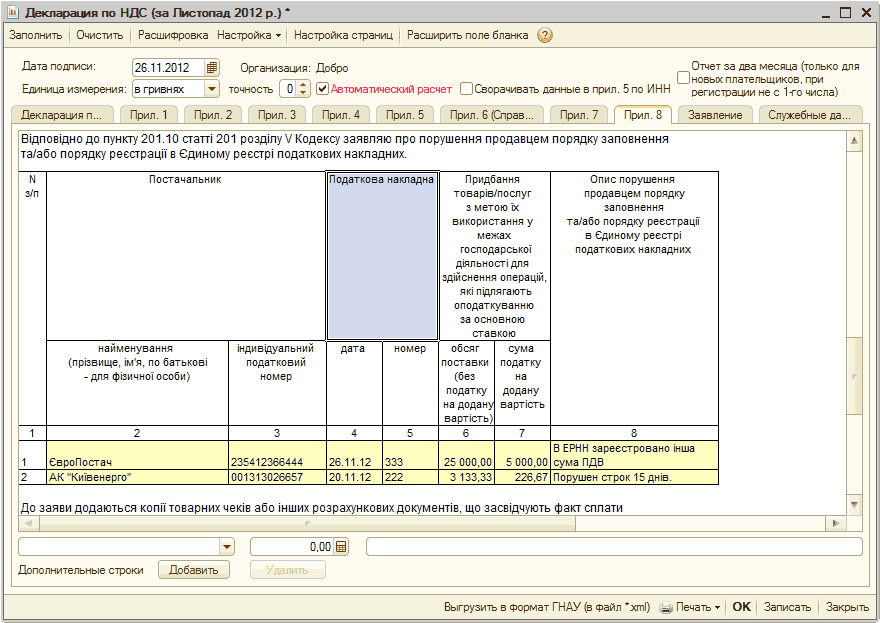Click invoice number 333 cell
The height and width of the screenshot is (623, 880).
[410, 455]
